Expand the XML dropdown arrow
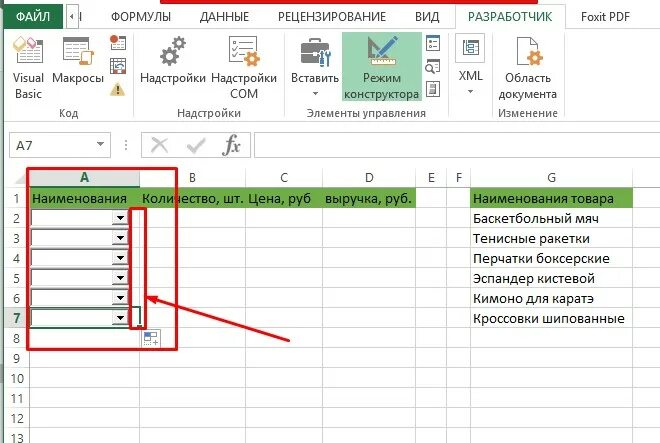Image resolution: width=660 pixels, height=443 pixels. tap(470, 91)
